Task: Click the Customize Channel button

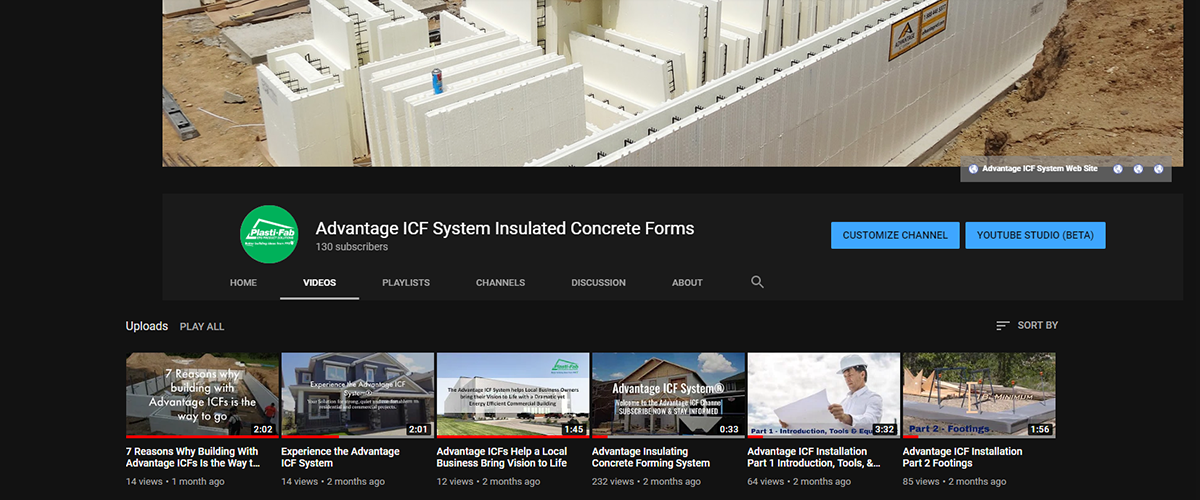Action: click(895, 235)
